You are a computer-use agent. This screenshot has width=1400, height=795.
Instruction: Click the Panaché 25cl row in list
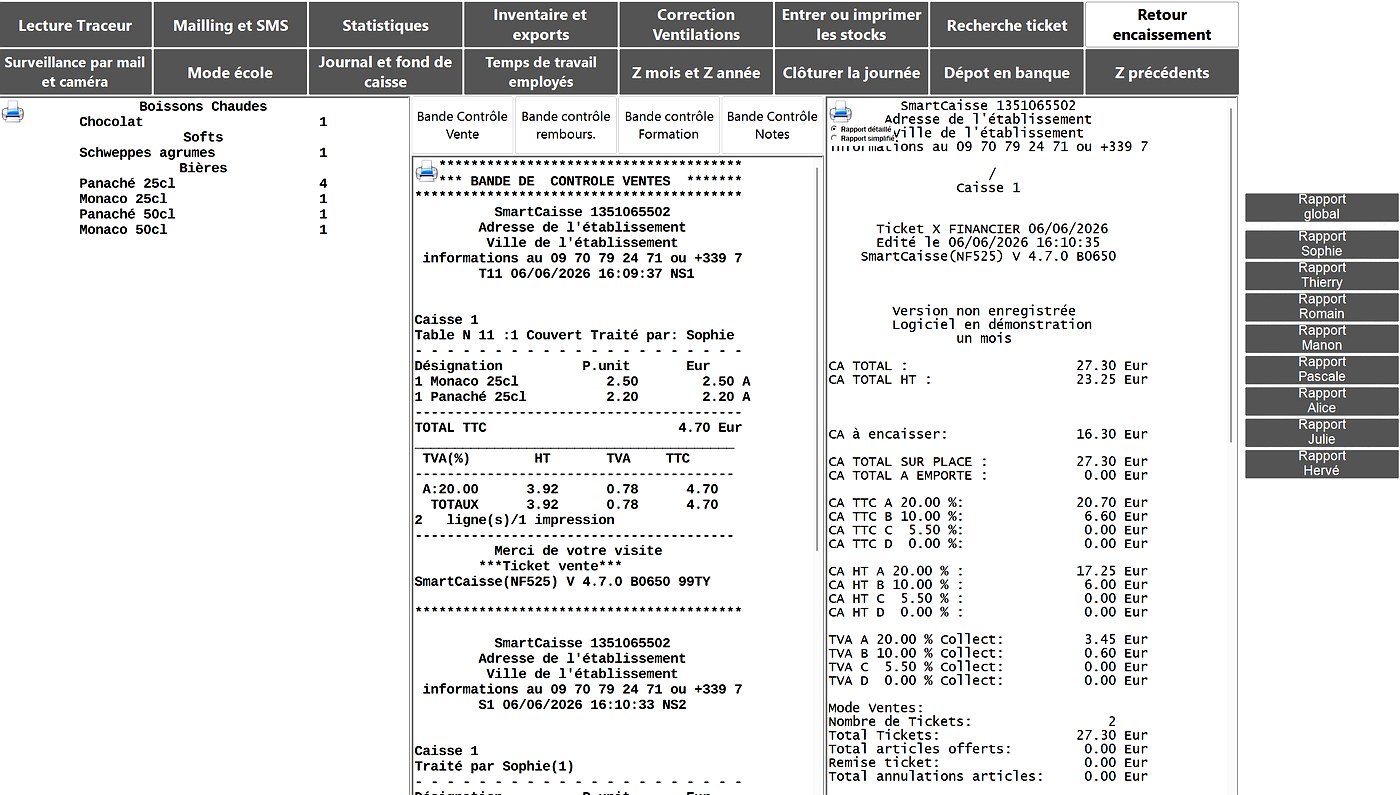[203, 184]
